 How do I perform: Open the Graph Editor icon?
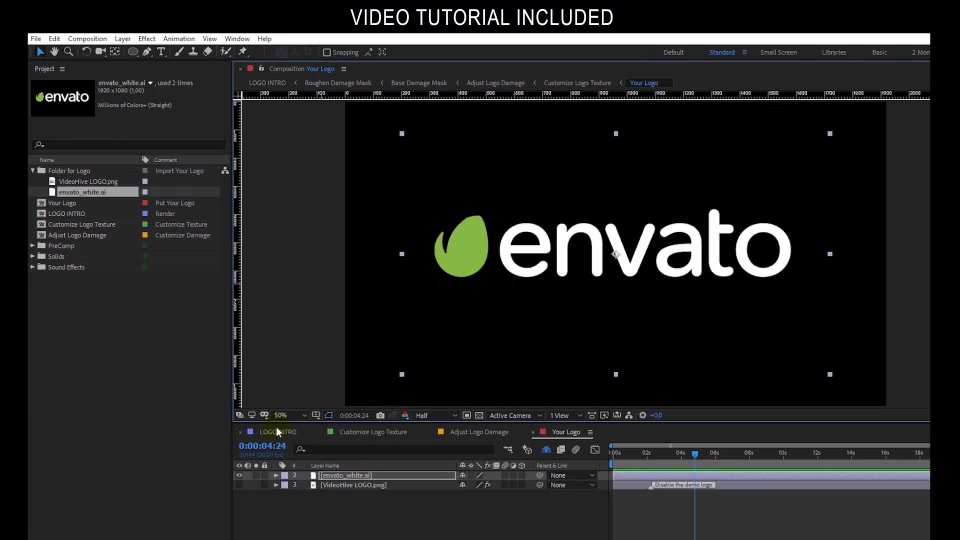[594, 449]
